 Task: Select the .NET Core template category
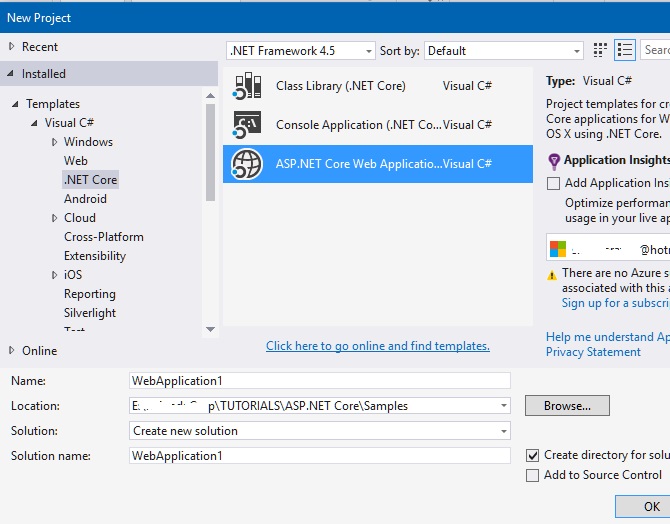pos(91,180)
